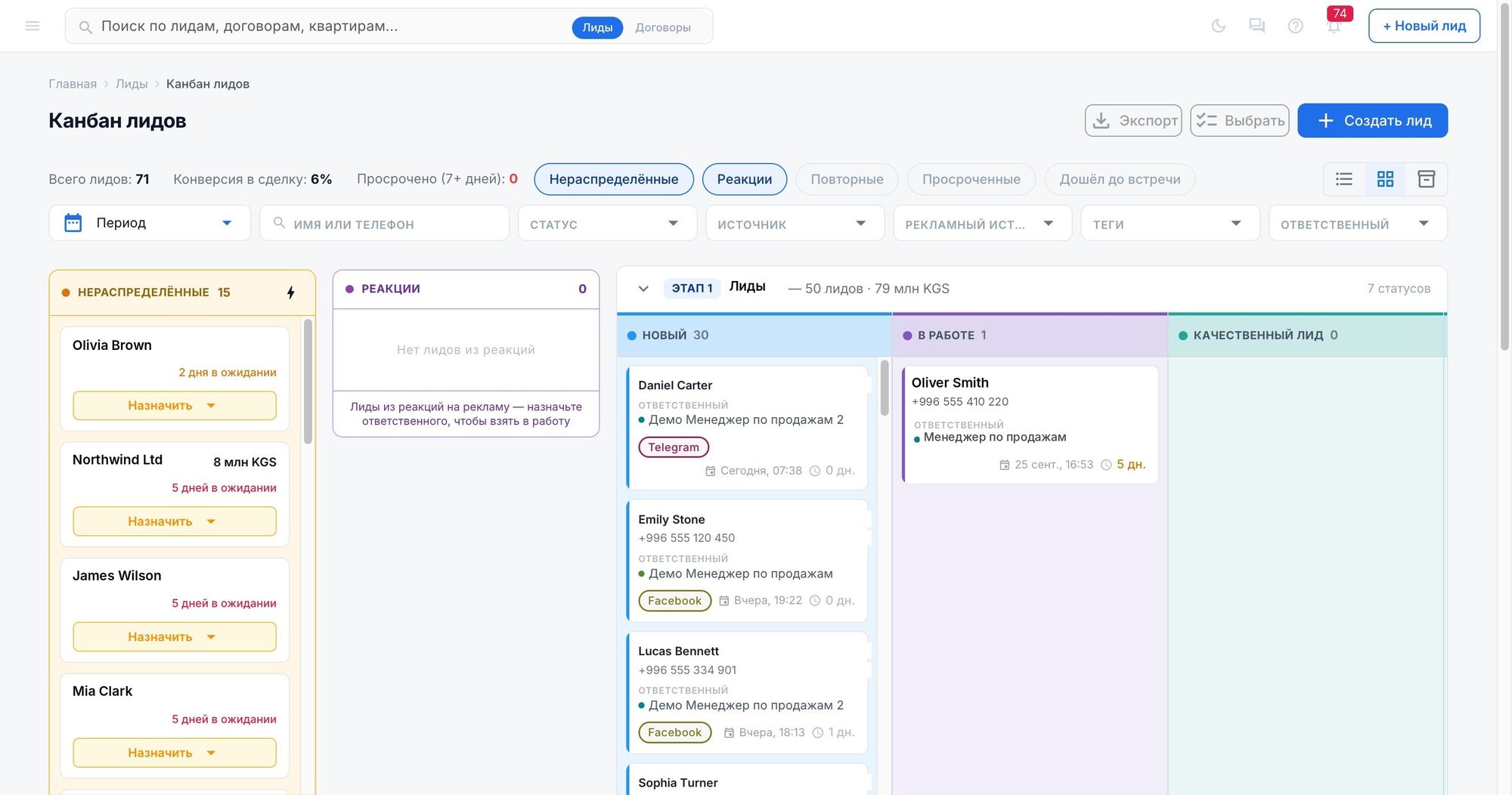Image resolution: width=1512 pixels, height=795 pixels.
Task: Open notifications bell with 74 badge
Action: (x=1334, y=26)
